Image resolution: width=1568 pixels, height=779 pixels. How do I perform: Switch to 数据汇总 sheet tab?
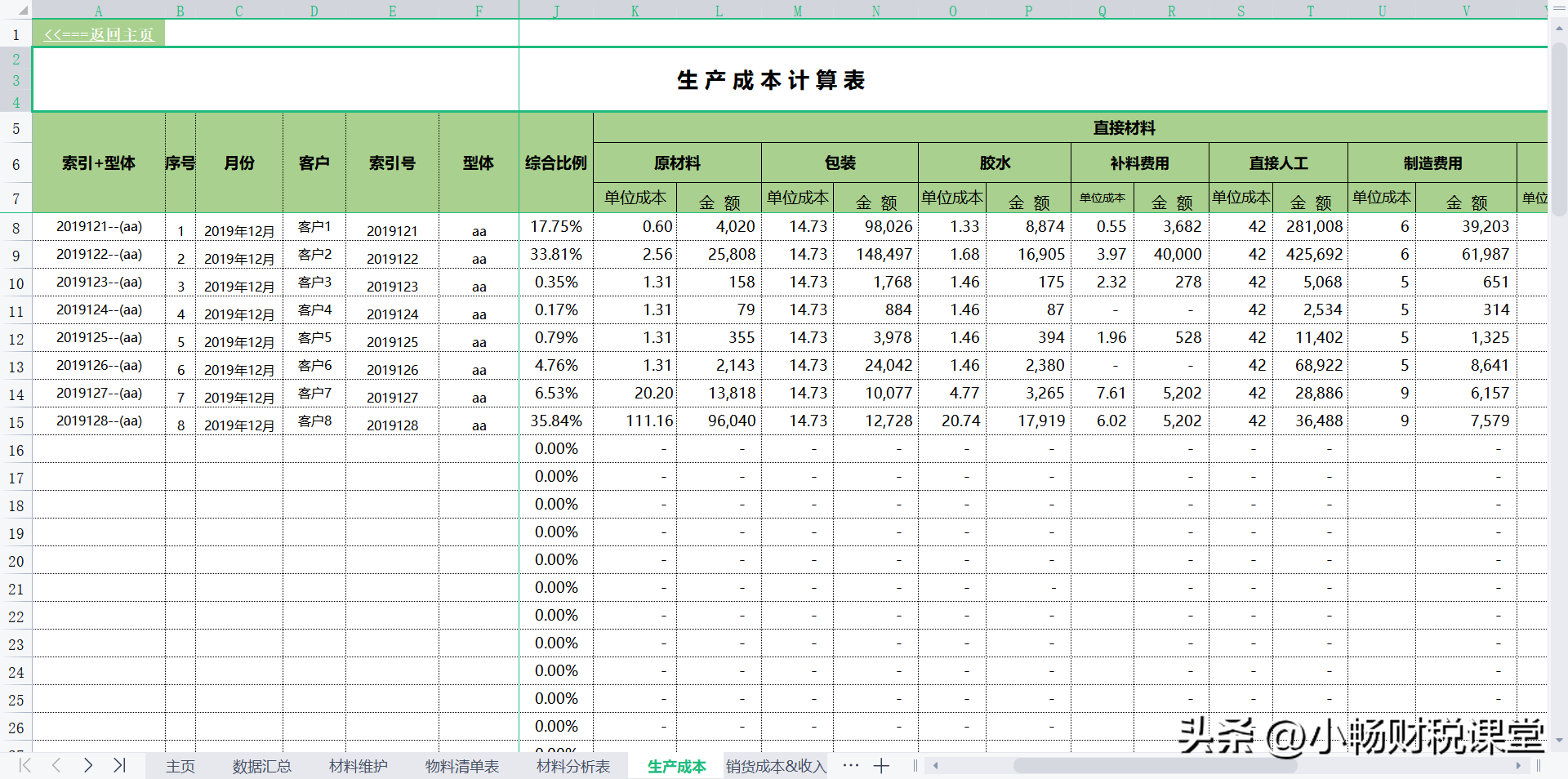tap(262, 766)
